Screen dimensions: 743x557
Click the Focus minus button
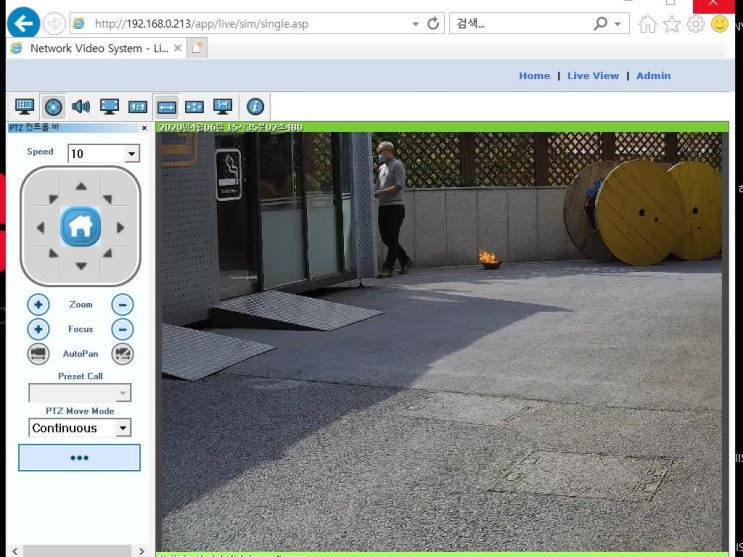coord(122,329)
